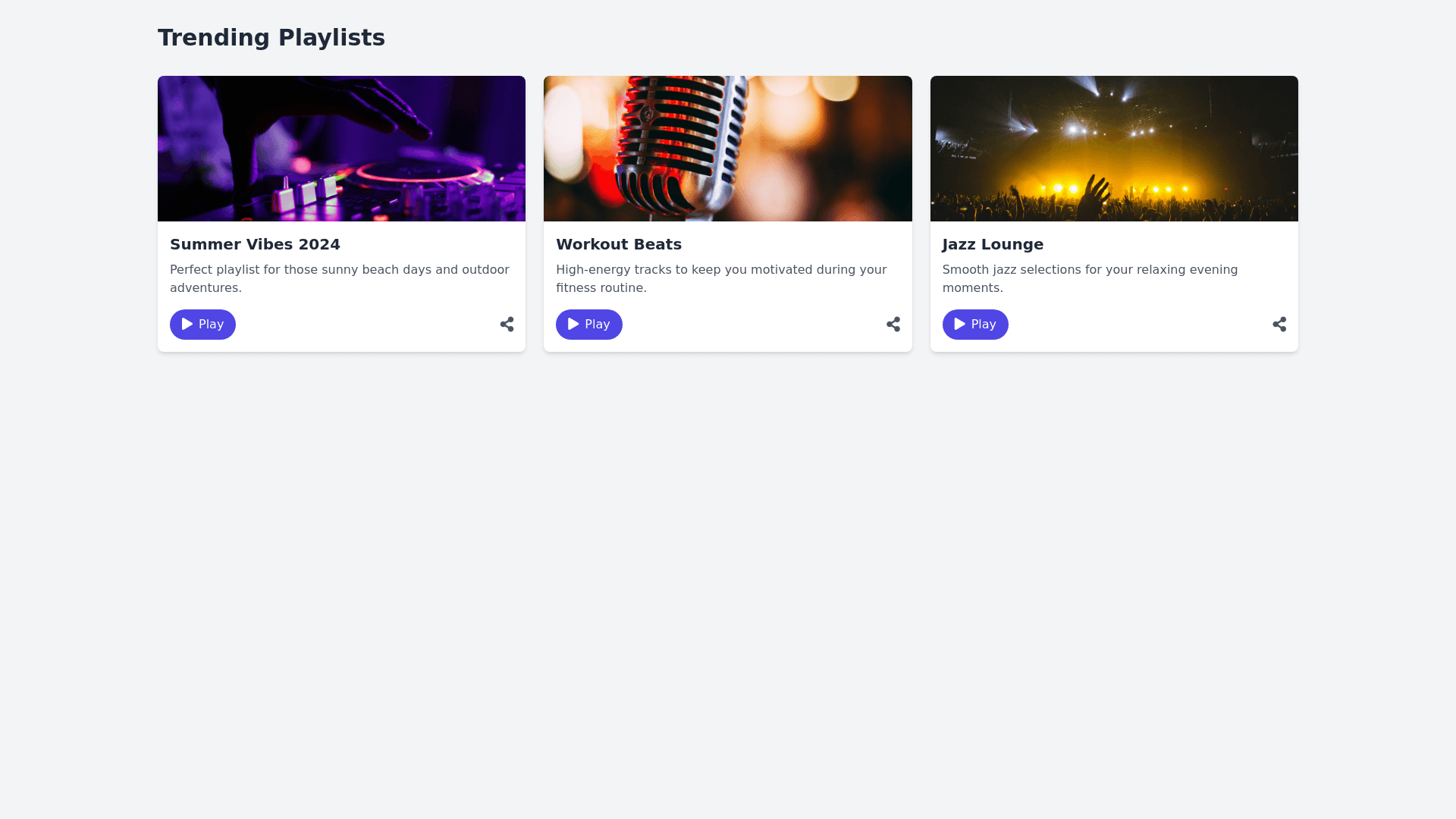The image size is (1456, 819).
Task: Click the play triangle icon for Jazz Lounge
Action: tap(959, 324)
